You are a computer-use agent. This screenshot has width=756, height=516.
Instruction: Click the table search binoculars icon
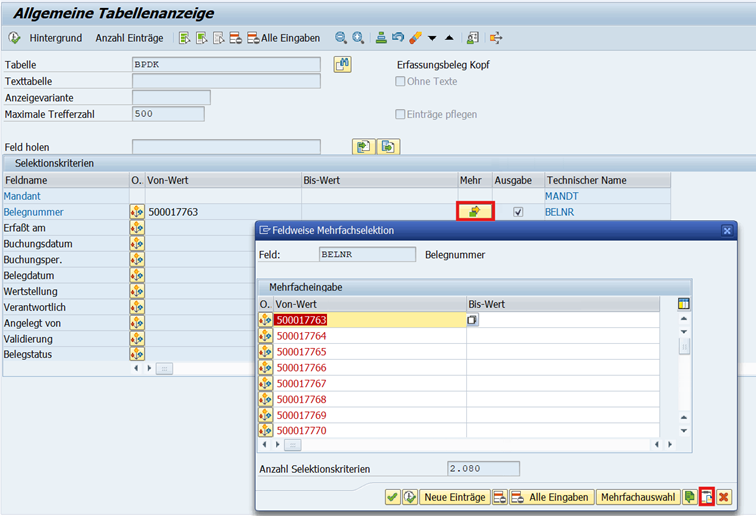point(342,65)
